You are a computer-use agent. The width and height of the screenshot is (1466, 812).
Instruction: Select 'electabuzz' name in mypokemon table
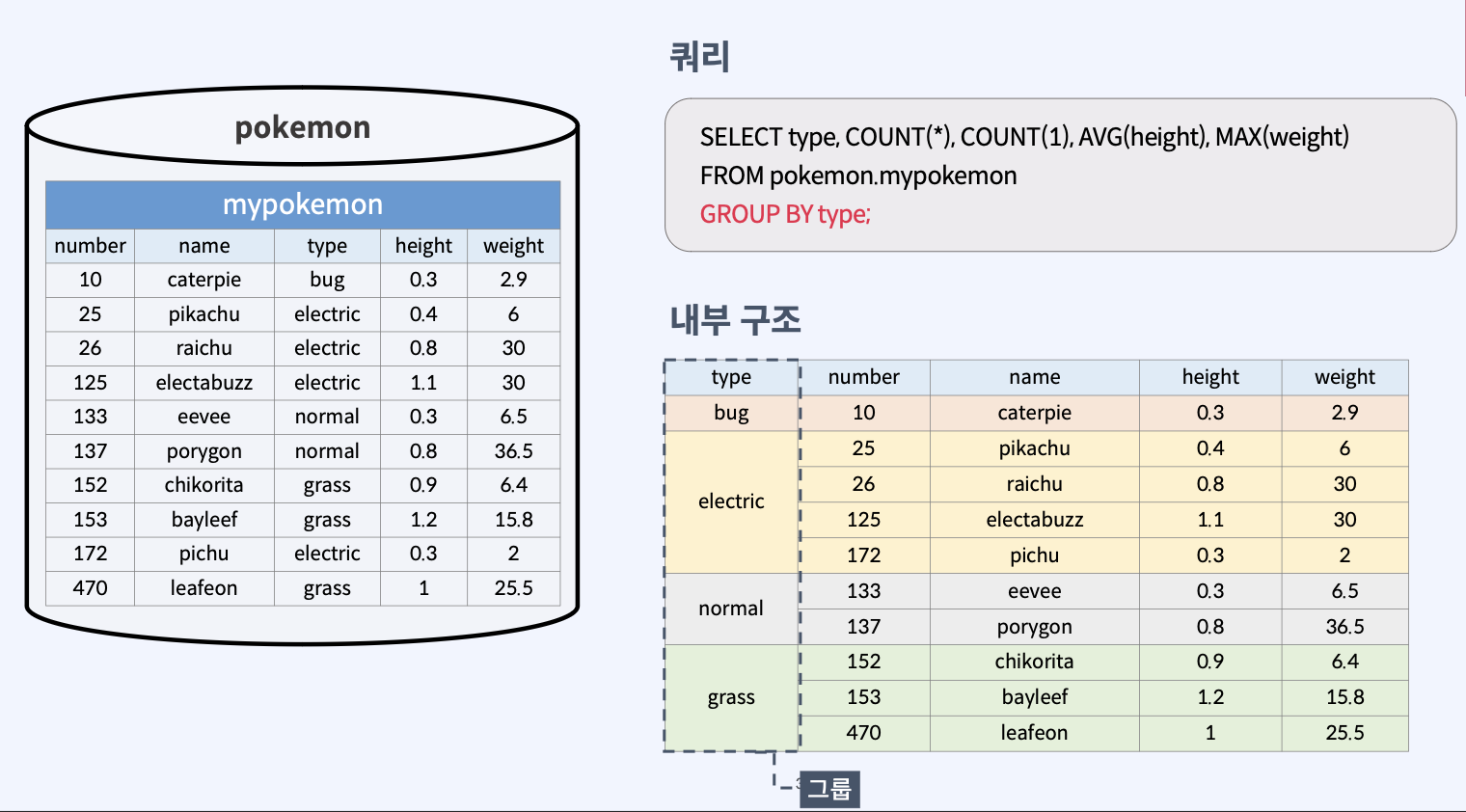[x=204, y=383]
